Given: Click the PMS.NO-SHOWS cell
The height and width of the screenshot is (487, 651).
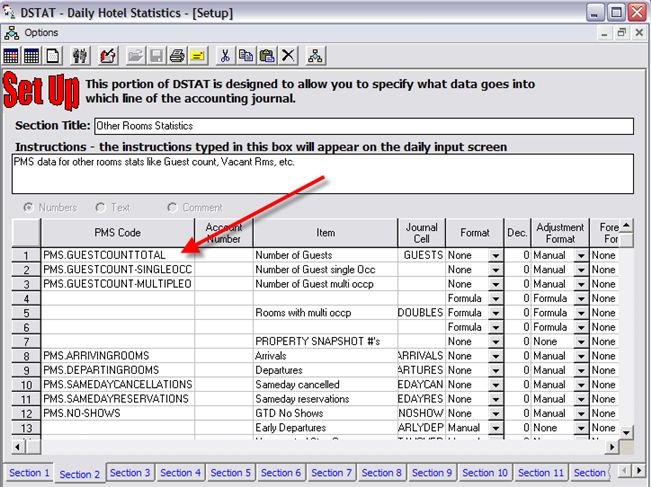Looking at the screenshot, I should (118, 414).
